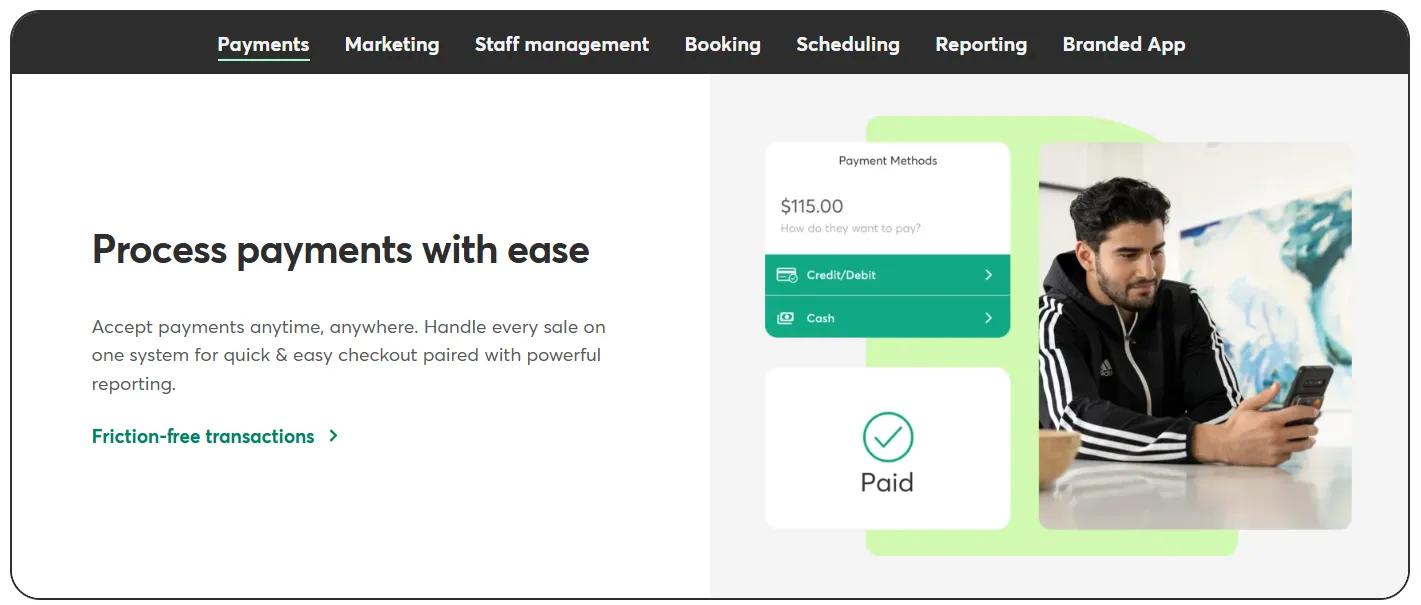Switch to the Marketing tab
Screen dimensions: 1421x605
(392, 44)
